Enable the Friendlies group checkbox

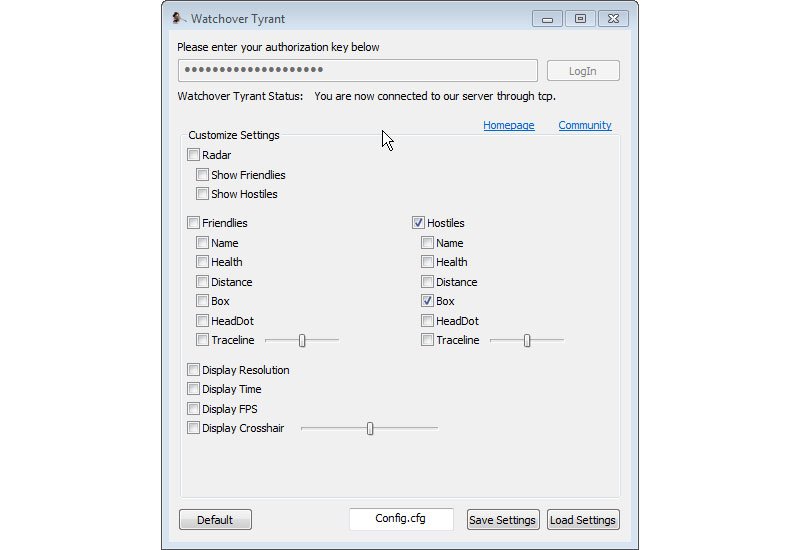pos(193,223)
